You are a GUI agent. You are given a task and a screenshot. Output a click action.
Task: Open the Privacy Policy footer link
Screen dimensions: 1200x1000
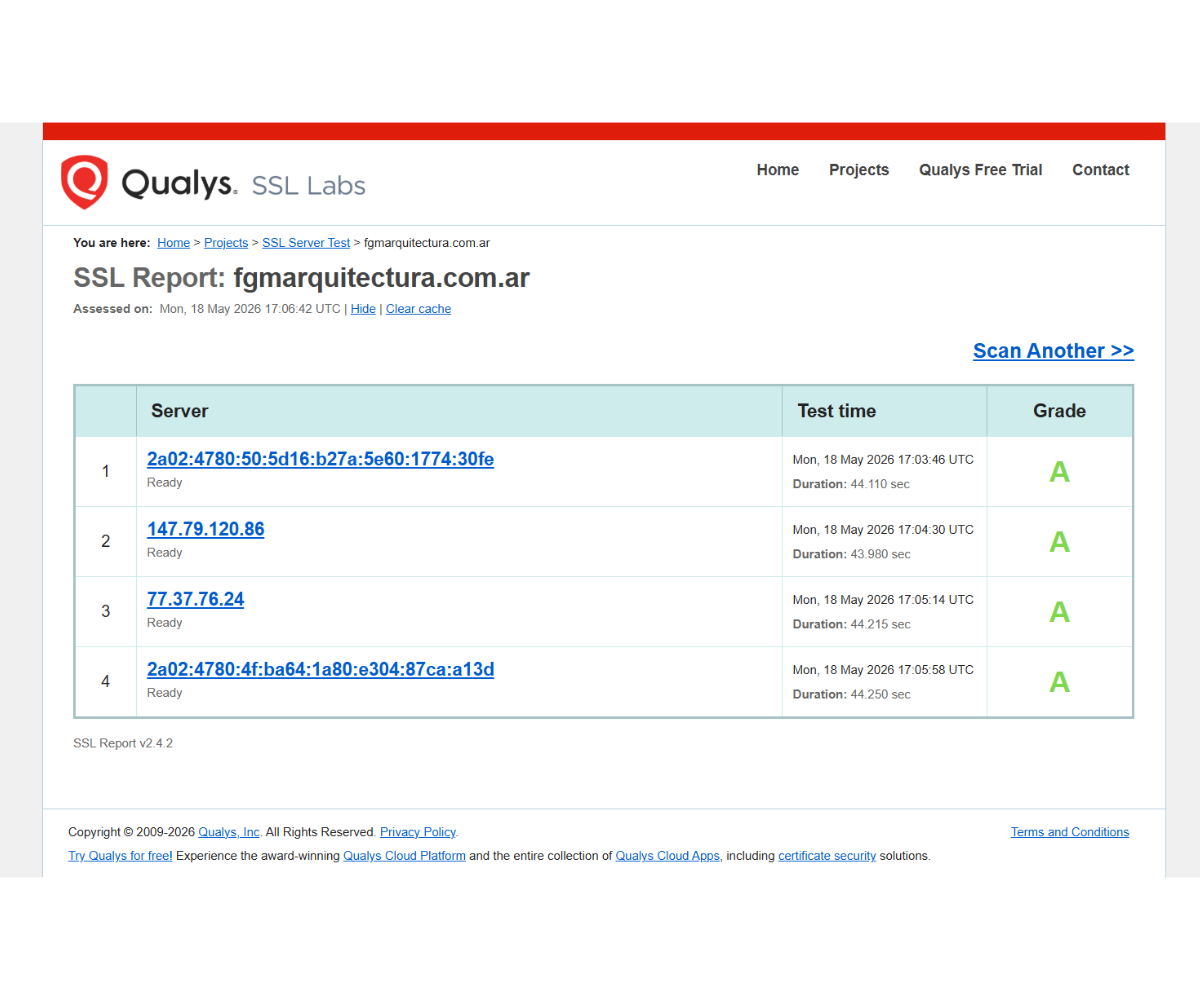click(417, 832)
